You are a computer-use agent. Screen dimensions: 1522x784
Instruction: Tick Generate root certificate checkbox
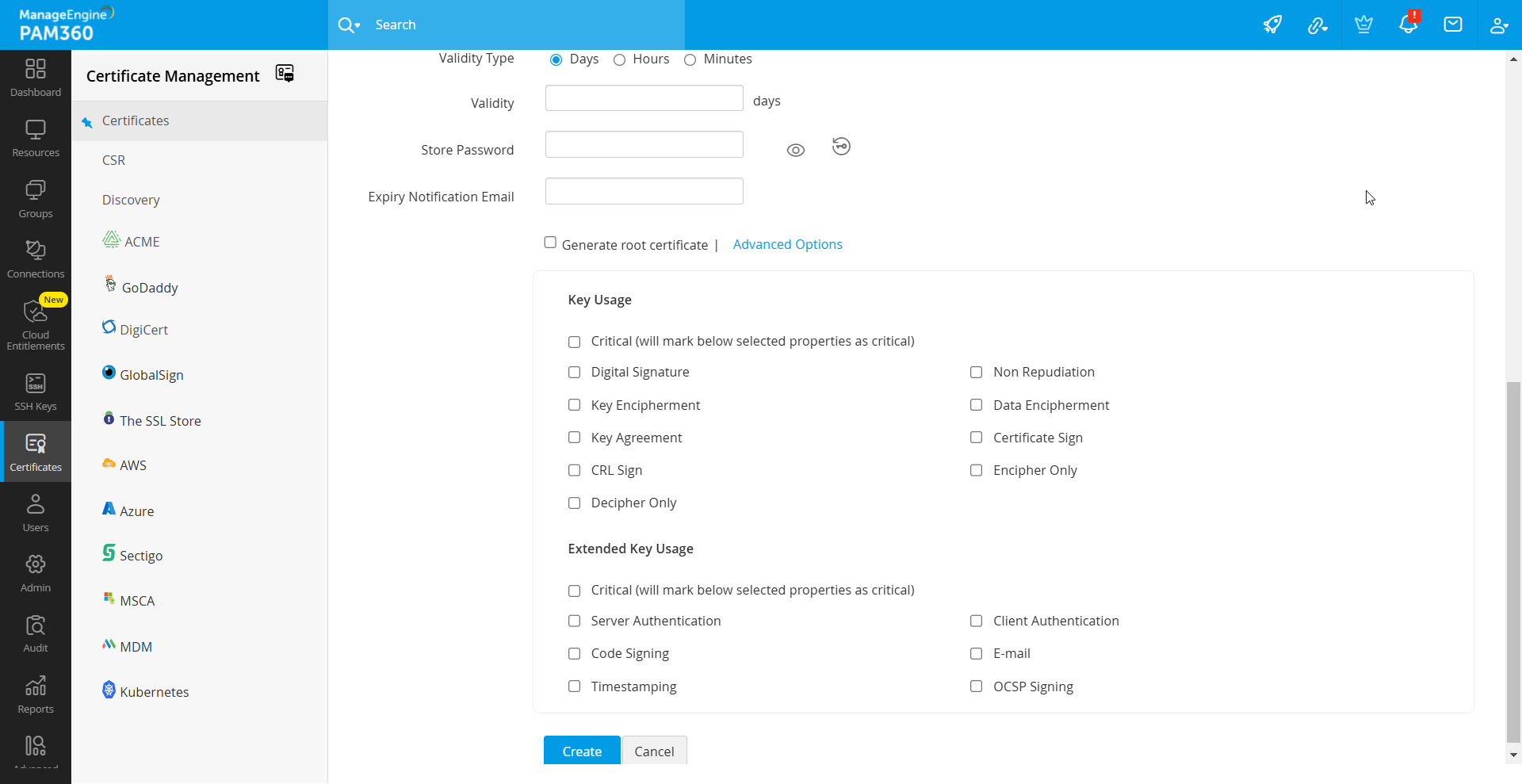click(x=550, y=243)
